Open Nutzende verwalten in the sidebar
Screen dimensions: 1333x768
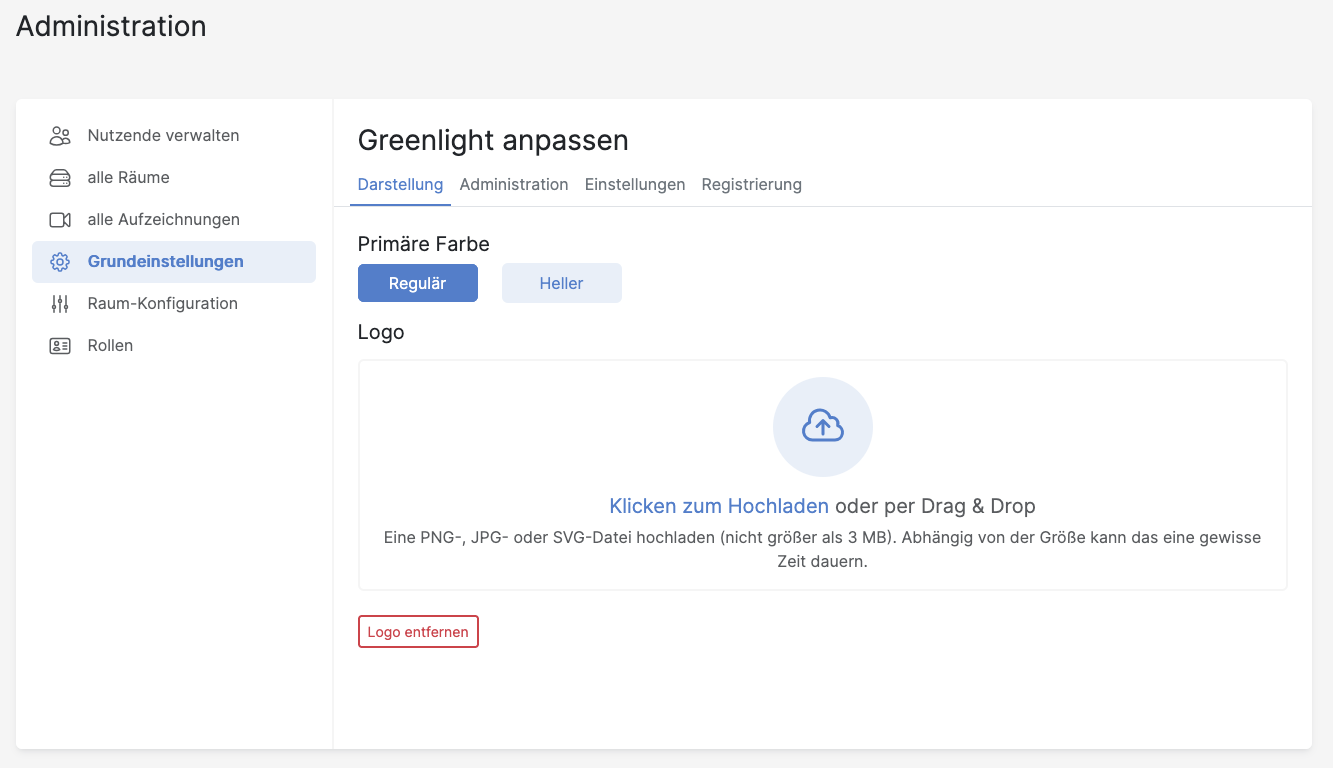click(x=163, y=136)
